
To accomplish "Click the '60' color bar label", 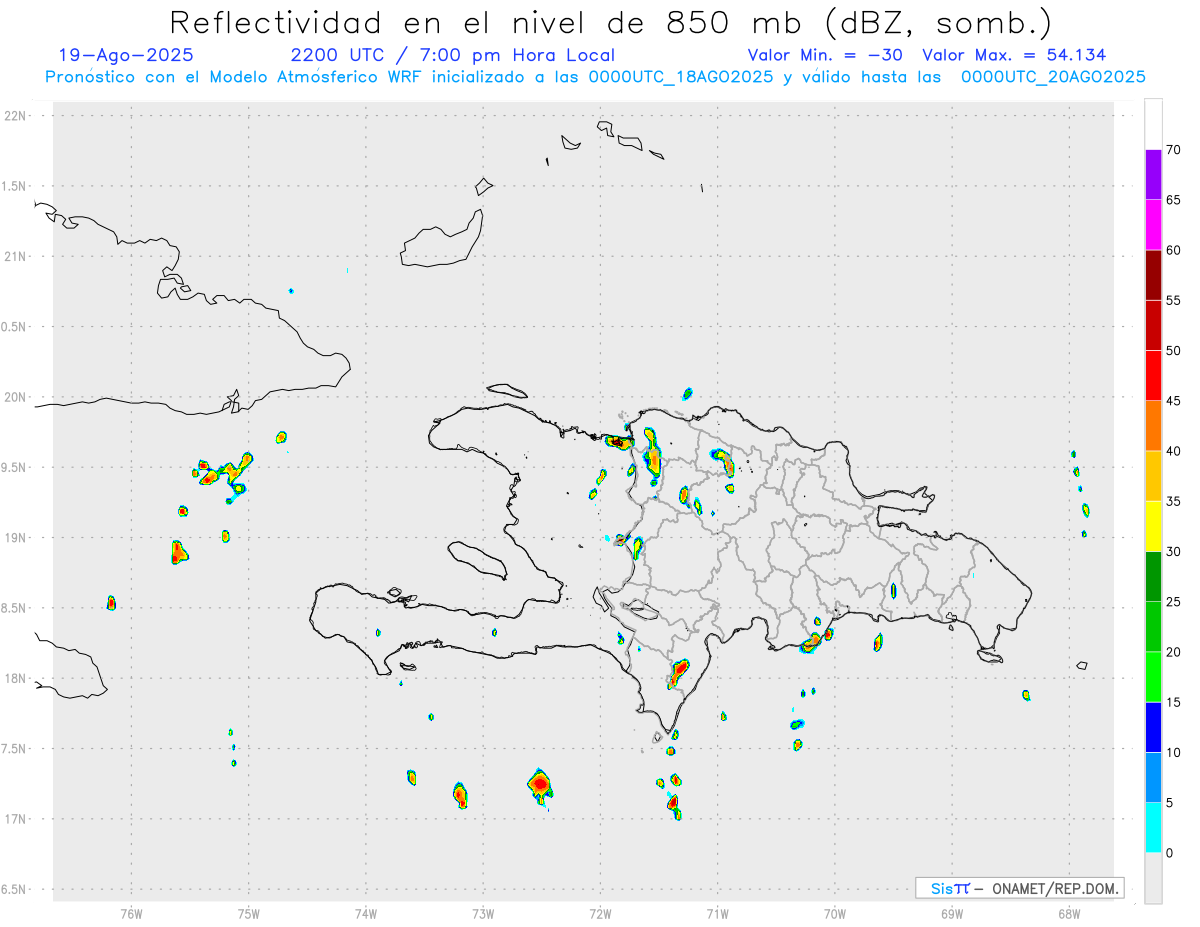I will click(1174, 250).
